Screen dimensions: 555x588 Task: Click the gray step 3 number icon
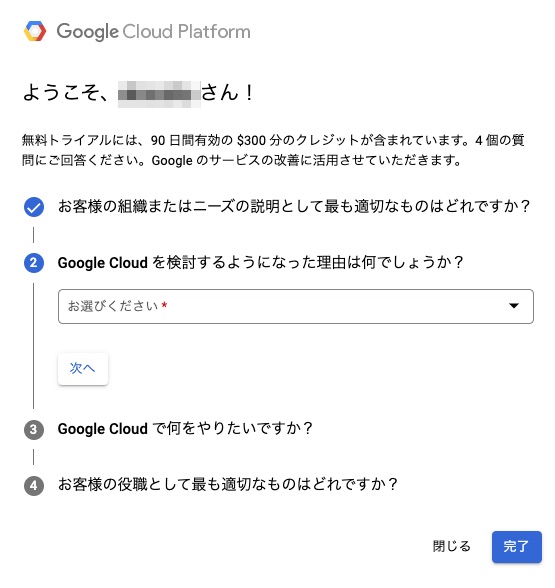pos(34,429)
